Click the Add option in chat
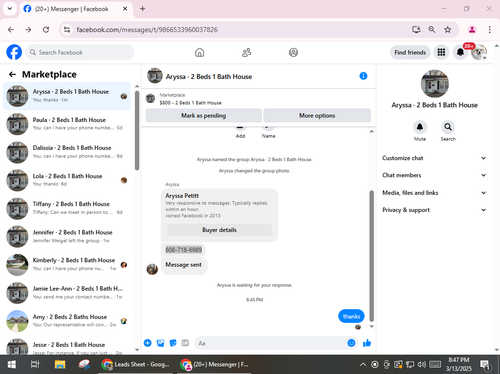 [x=240, y=132]
